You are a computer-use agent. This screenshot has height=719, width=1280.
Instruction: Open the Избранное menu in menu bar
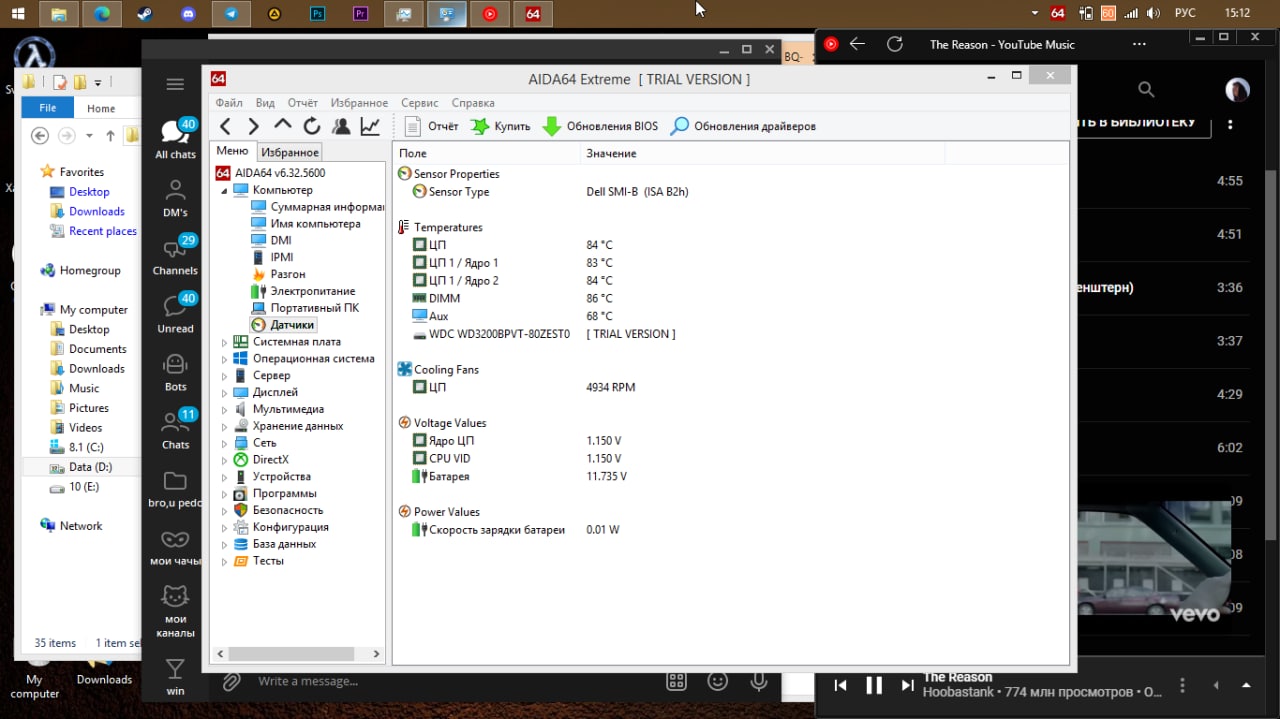point(359,103)
